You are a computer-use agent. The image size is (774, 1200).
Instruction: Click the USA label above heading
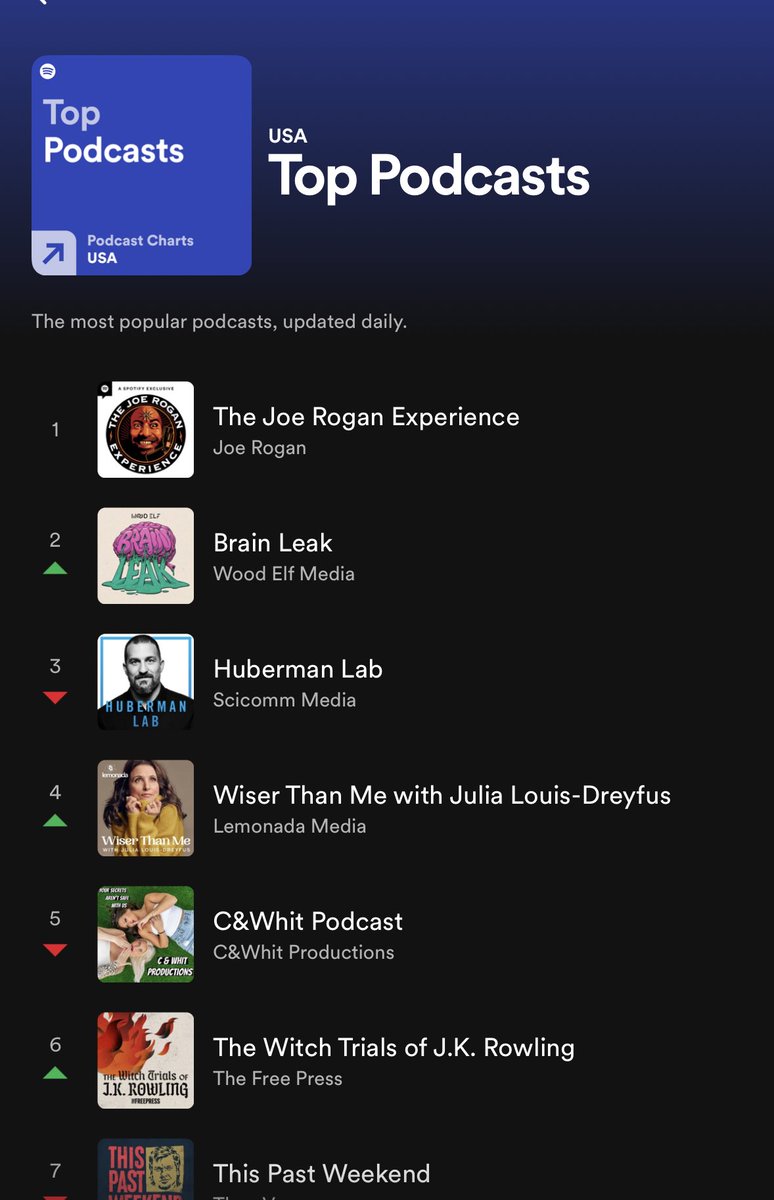click(288, 136)
